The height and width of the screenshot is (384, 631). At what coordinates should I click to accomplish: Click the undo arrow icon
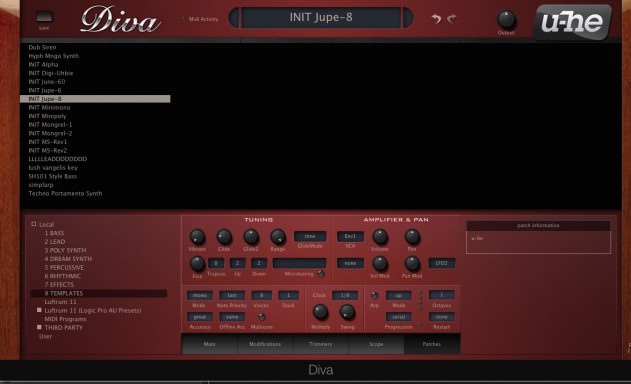tap(436, 19)
